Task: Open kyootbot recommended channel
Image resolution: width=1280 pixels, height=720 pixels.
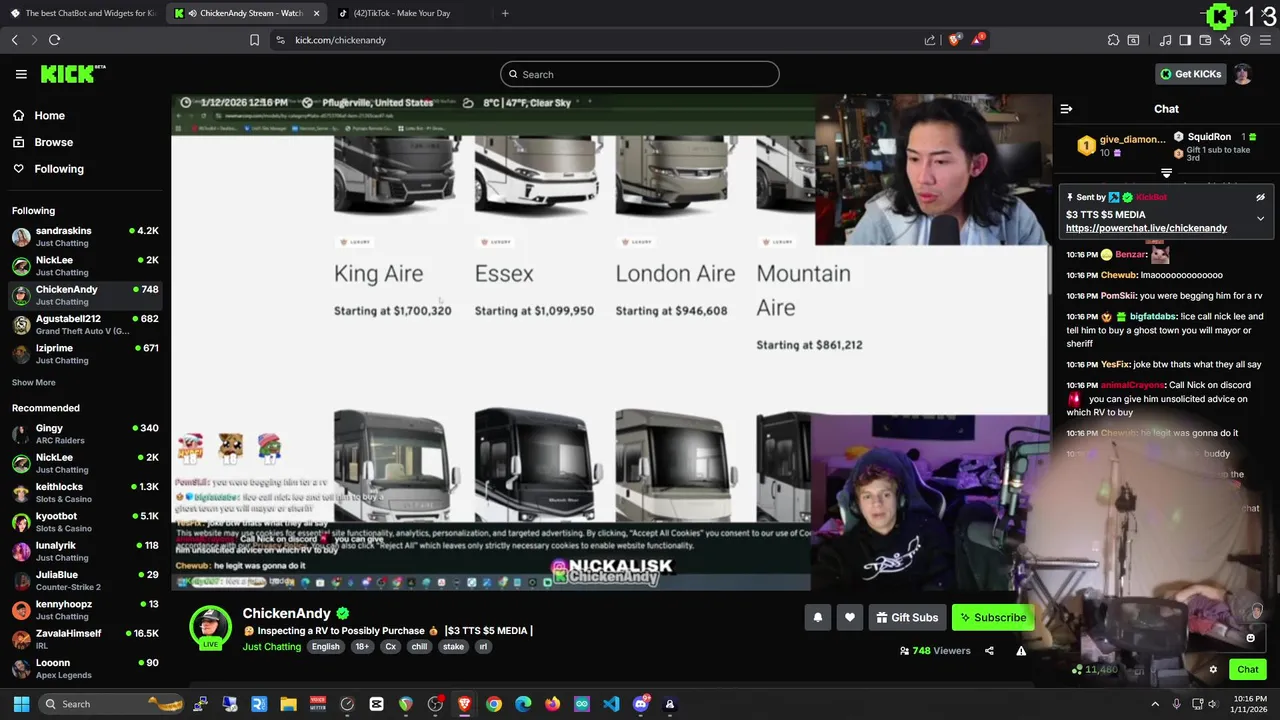Action: click(85, 522)
